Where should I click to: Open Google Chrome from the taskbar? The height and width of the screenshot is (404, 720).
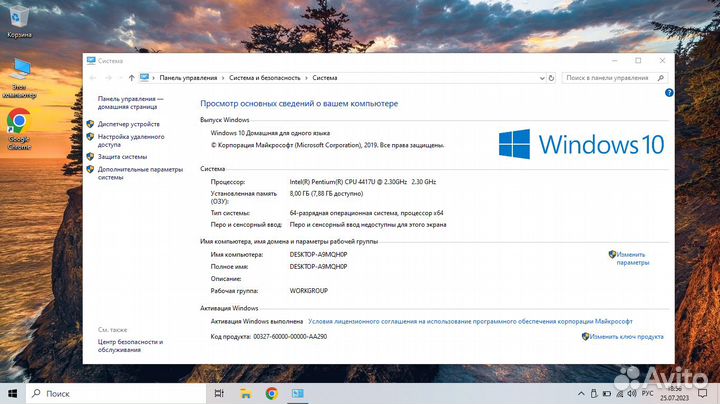pyautogui.click(x=272, y=393)
